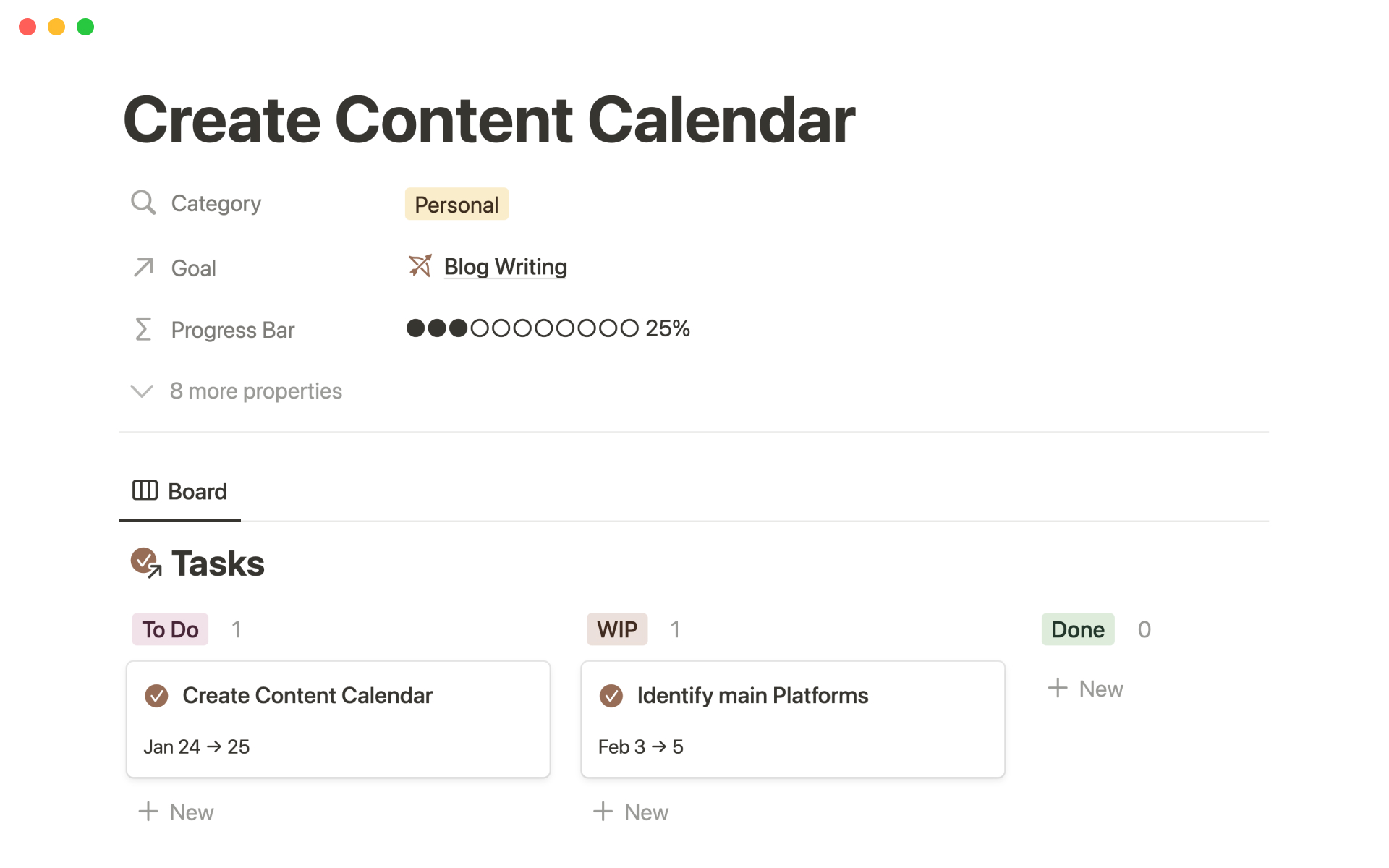Image resolution: width=1389 pixels, height=868 pixels.
Task: Click plus icon in Done column
Action: click(1058, 688)
